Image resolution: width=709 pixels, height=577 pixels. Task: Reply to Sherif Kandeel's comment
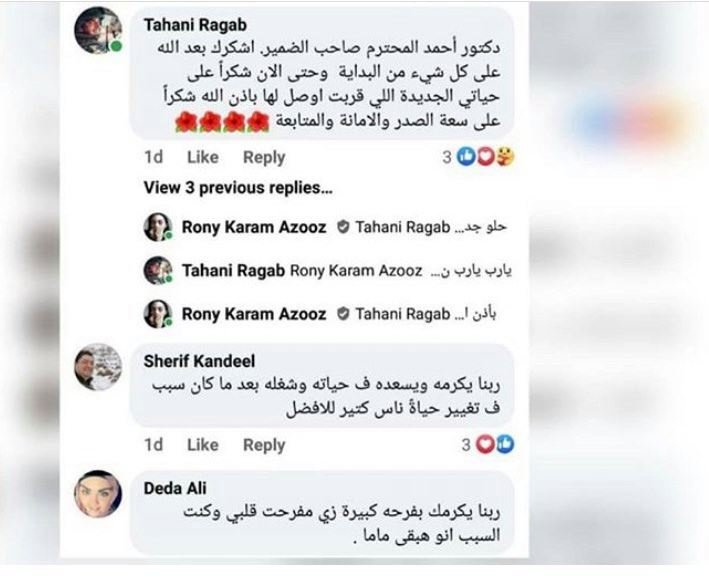point(264,445)
